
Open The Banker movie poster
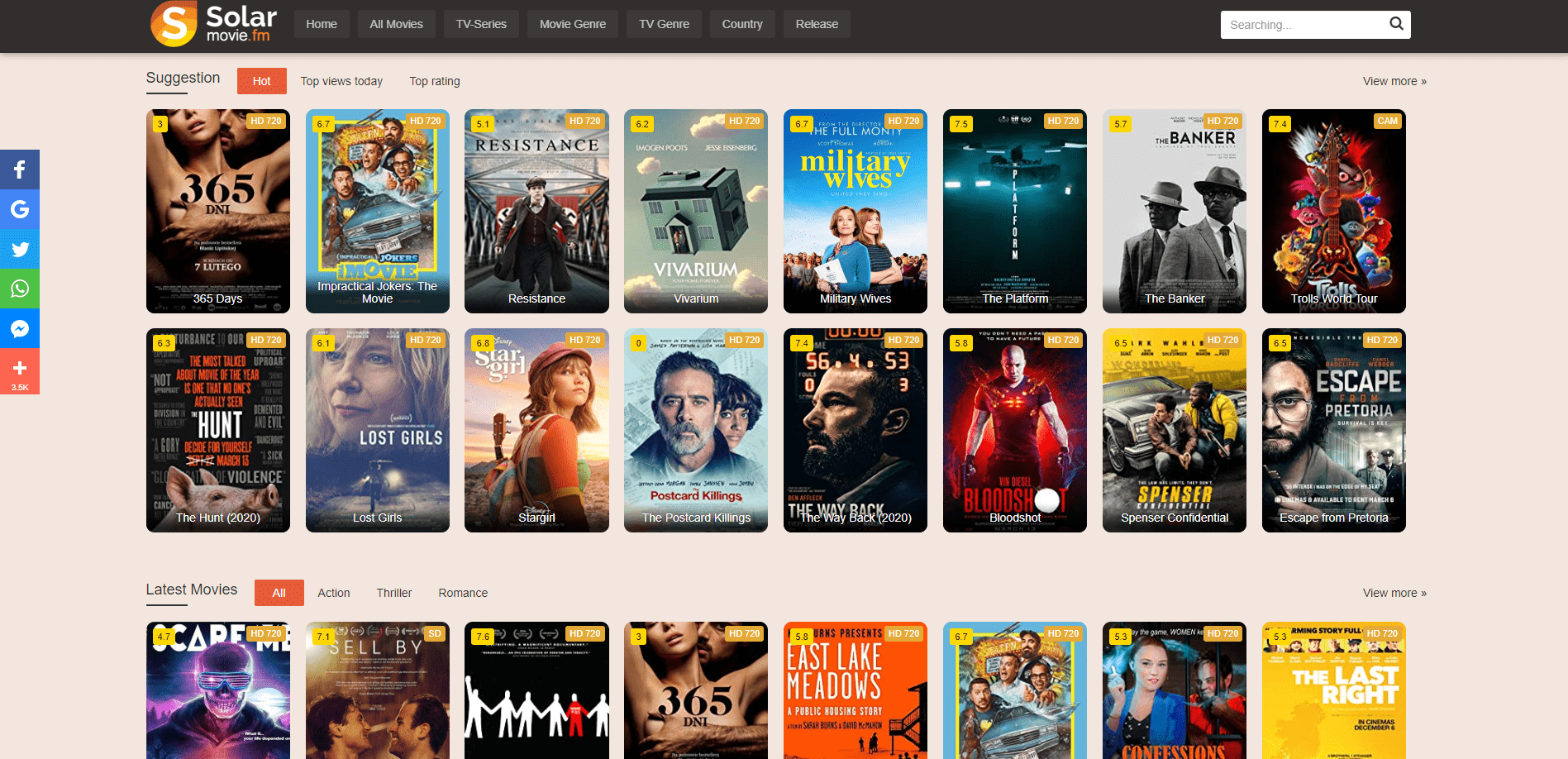click(x=1175, y=211)
